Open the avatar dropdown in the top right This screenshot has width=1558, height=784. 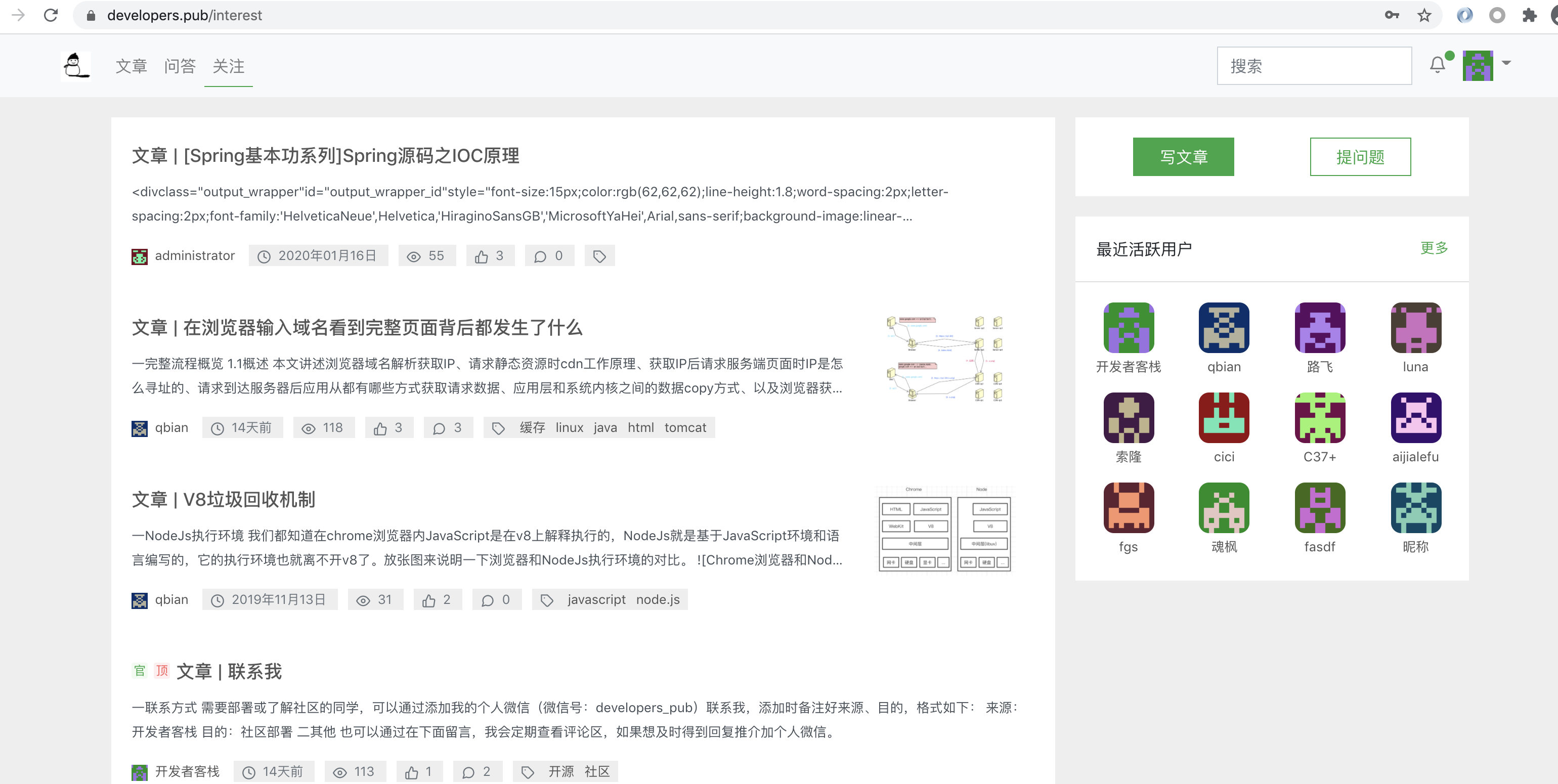tap(1487, 65)
